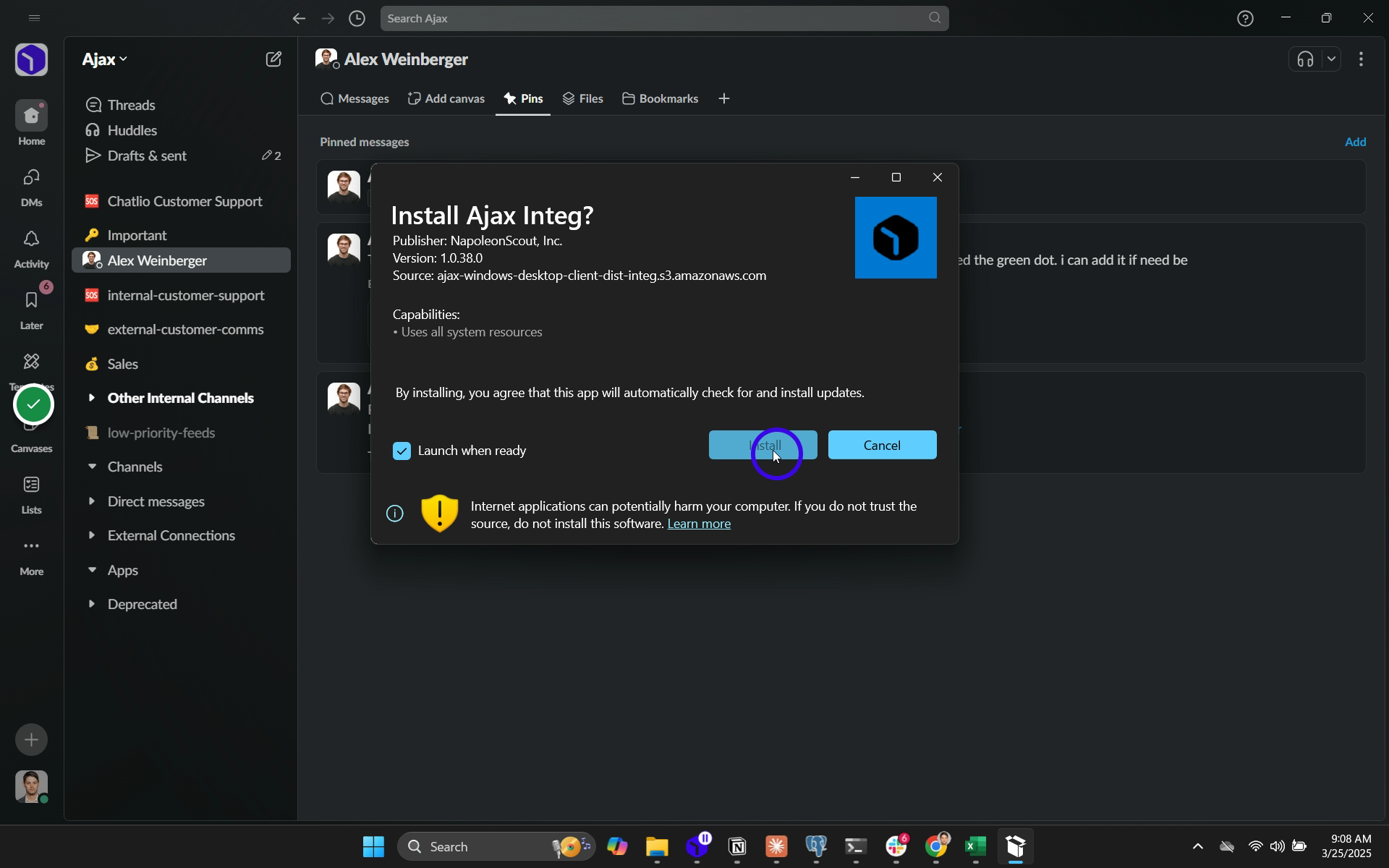Screen dimensions: 1389x868
Task: Compose a new message icon
Action: point(273,59)
